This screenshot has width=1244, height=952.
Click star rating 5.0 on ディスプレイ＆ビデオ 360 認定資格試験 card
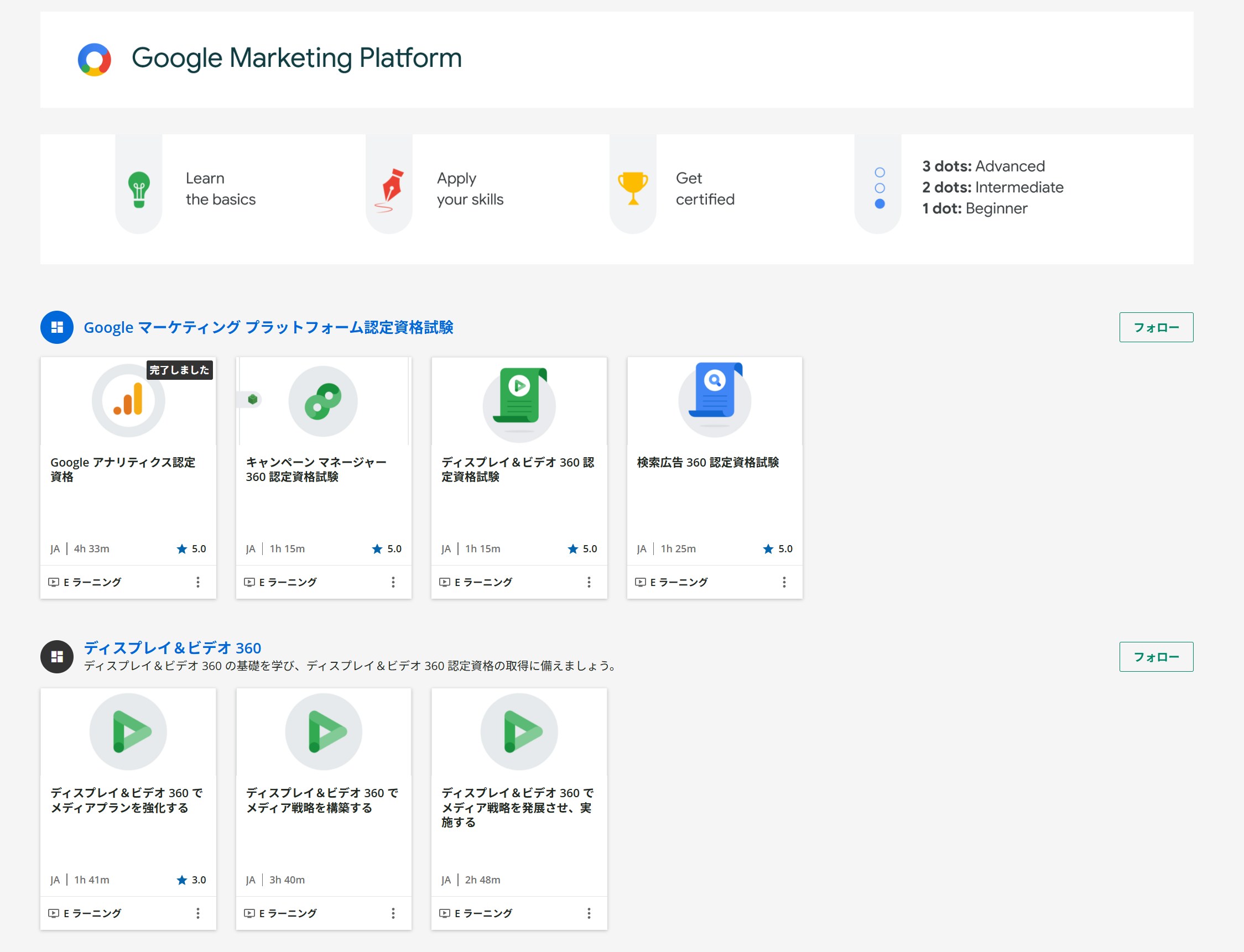[x=582, y=548]
